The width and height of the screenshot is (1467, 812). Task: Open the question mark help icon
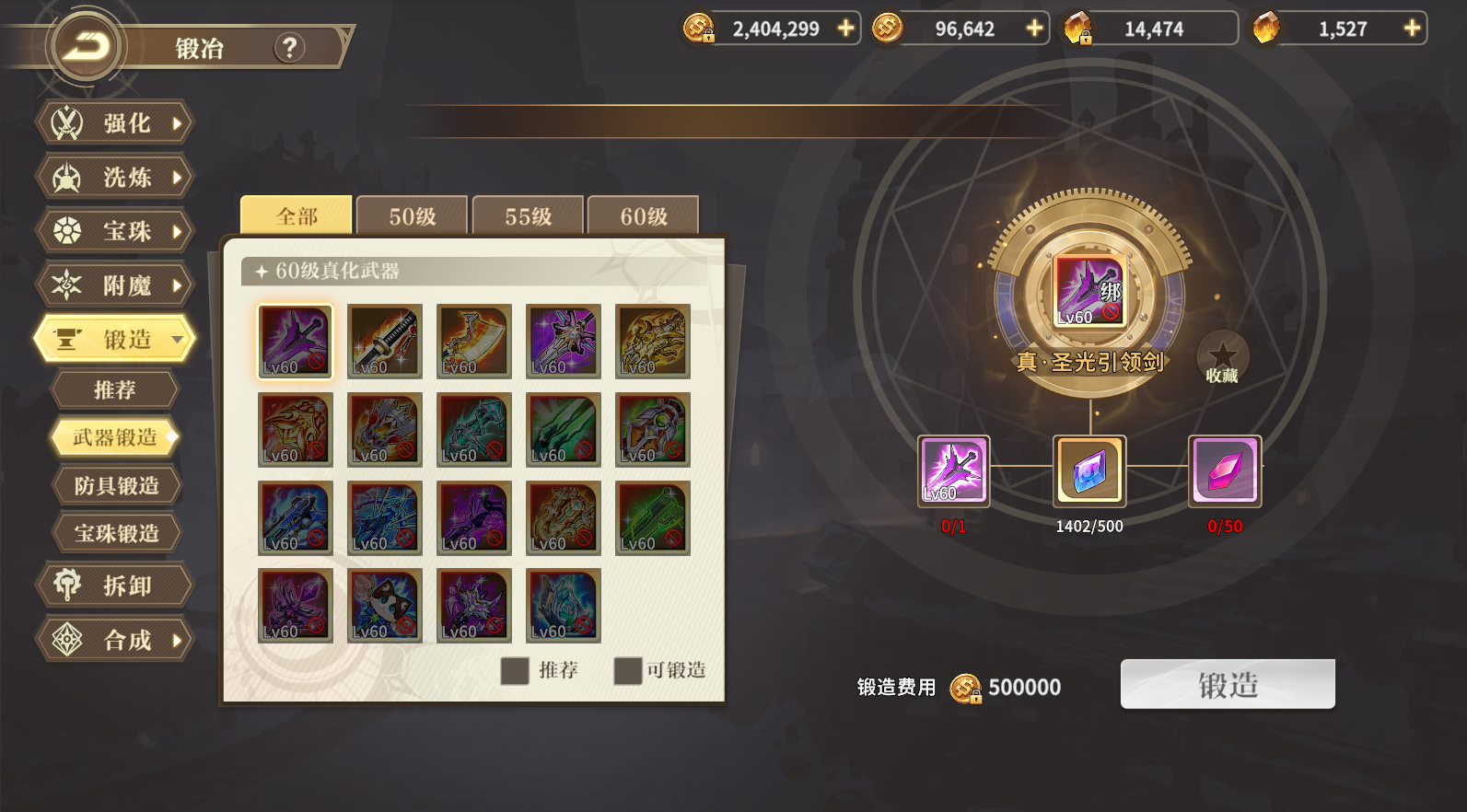[289, 47]
